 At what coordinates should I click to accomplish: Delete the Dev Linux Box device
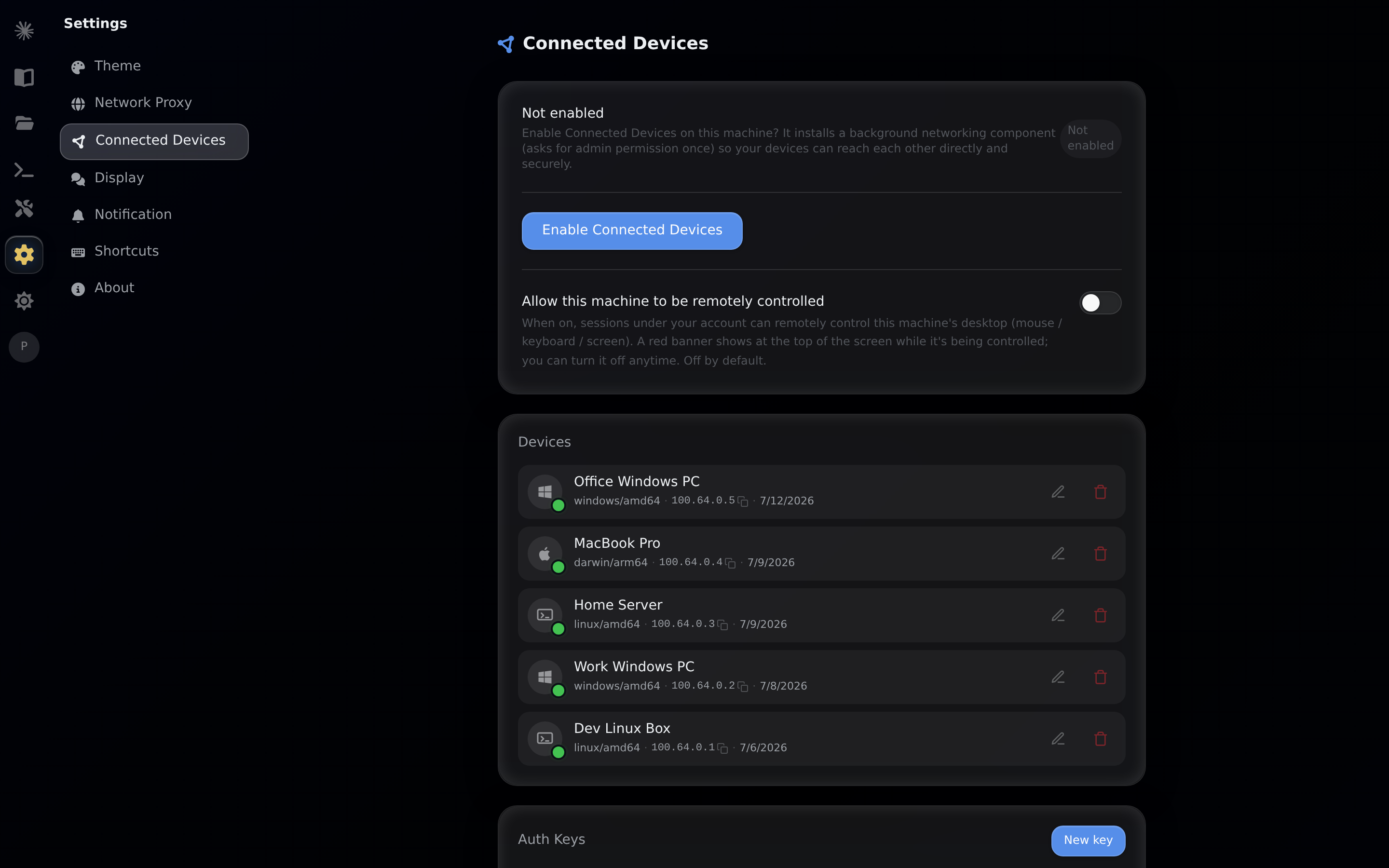point(1100,739)
